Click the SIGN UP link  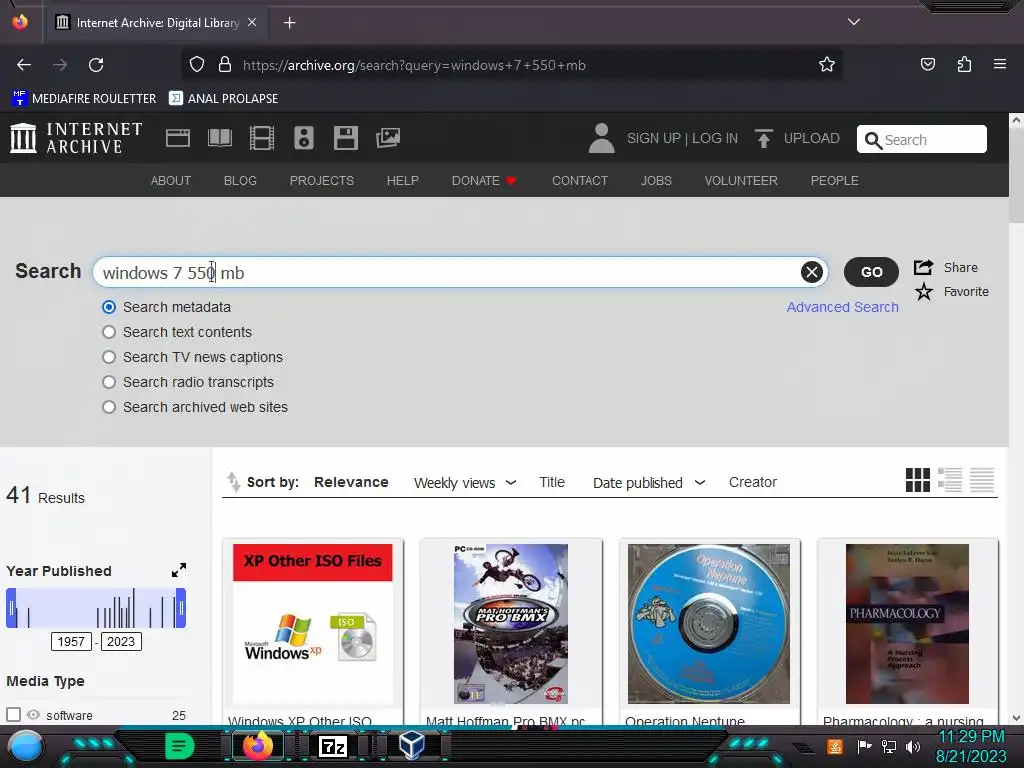[653, 138]
